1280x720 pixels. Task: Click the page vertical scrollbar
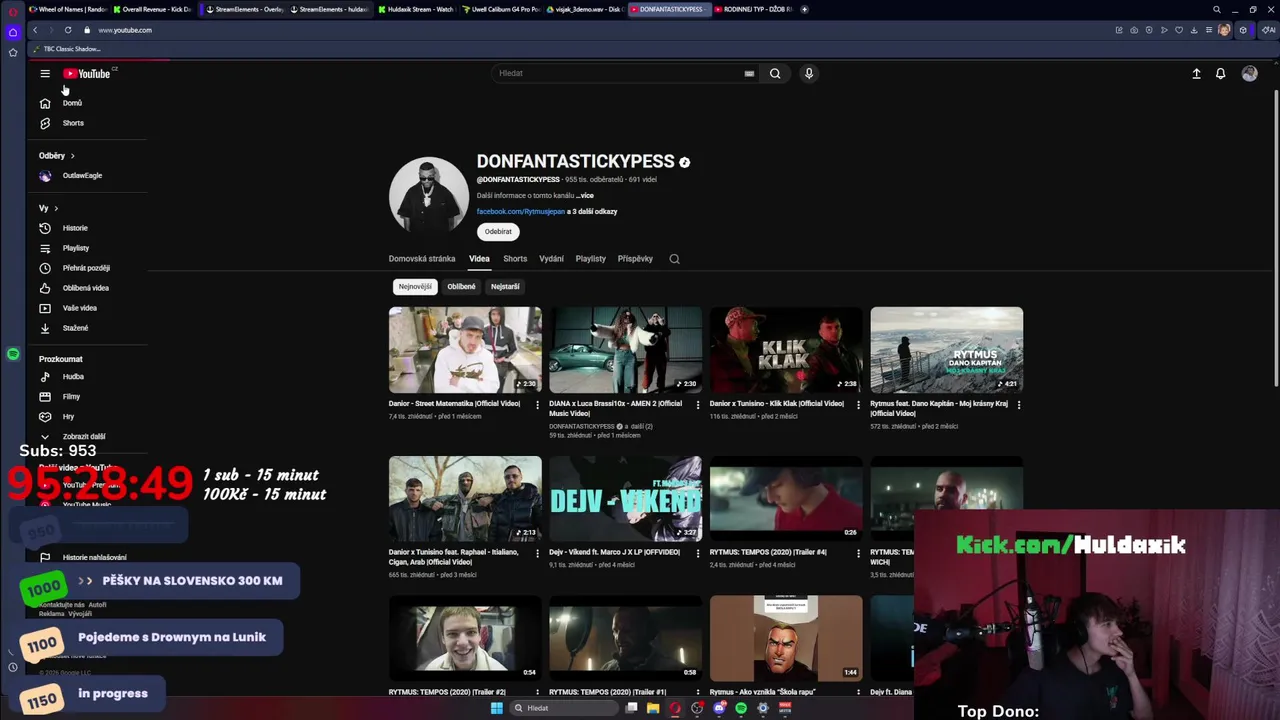1276,238
